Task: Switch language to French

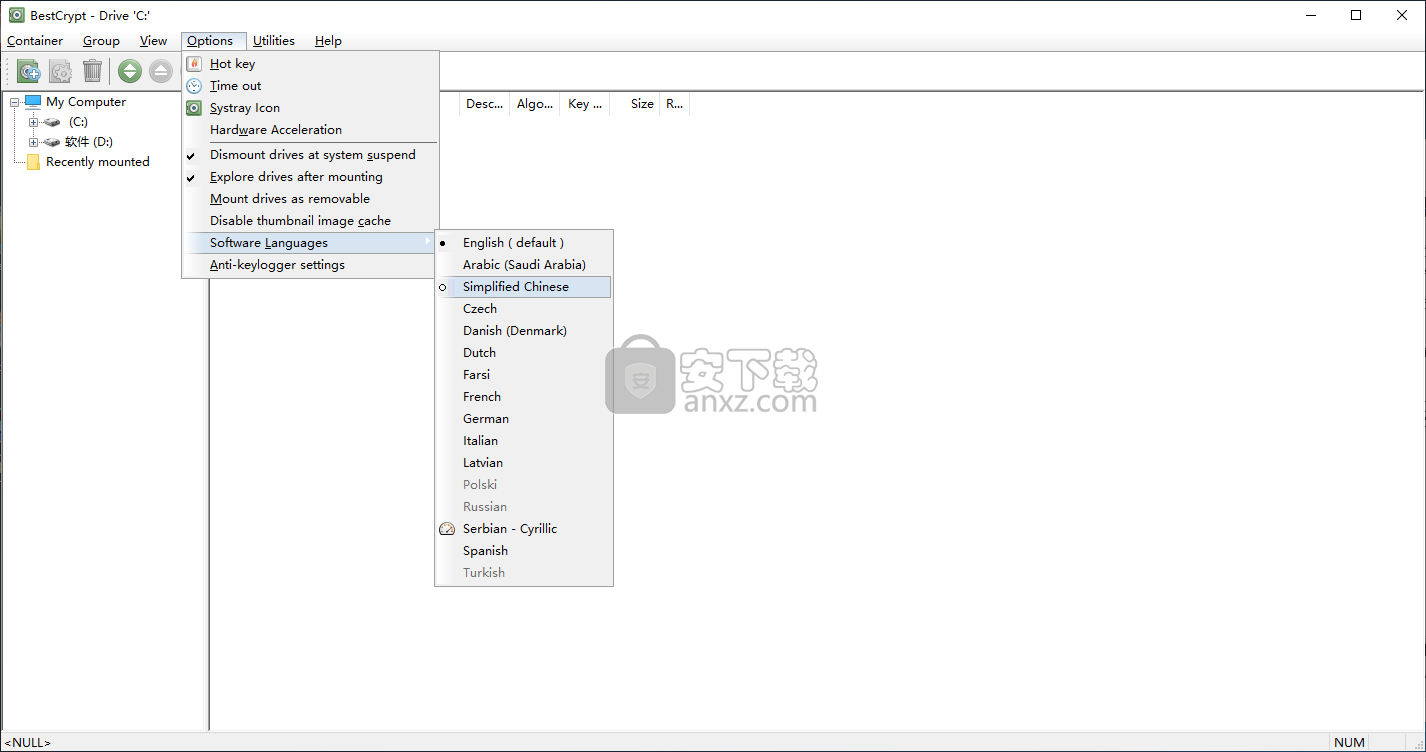Action: click(x=523, y=397)
